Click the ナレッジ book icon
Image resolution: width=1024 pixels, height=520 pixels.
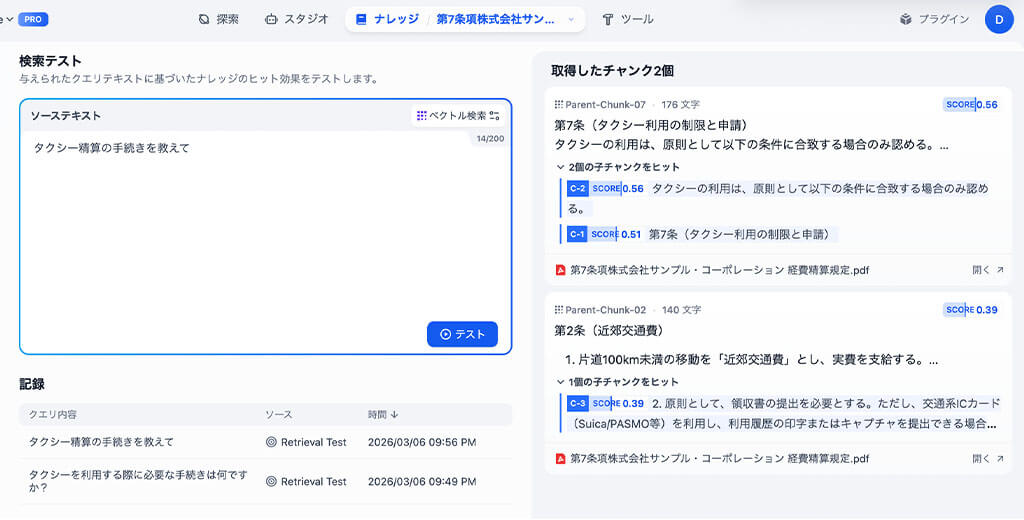[361, 19]
